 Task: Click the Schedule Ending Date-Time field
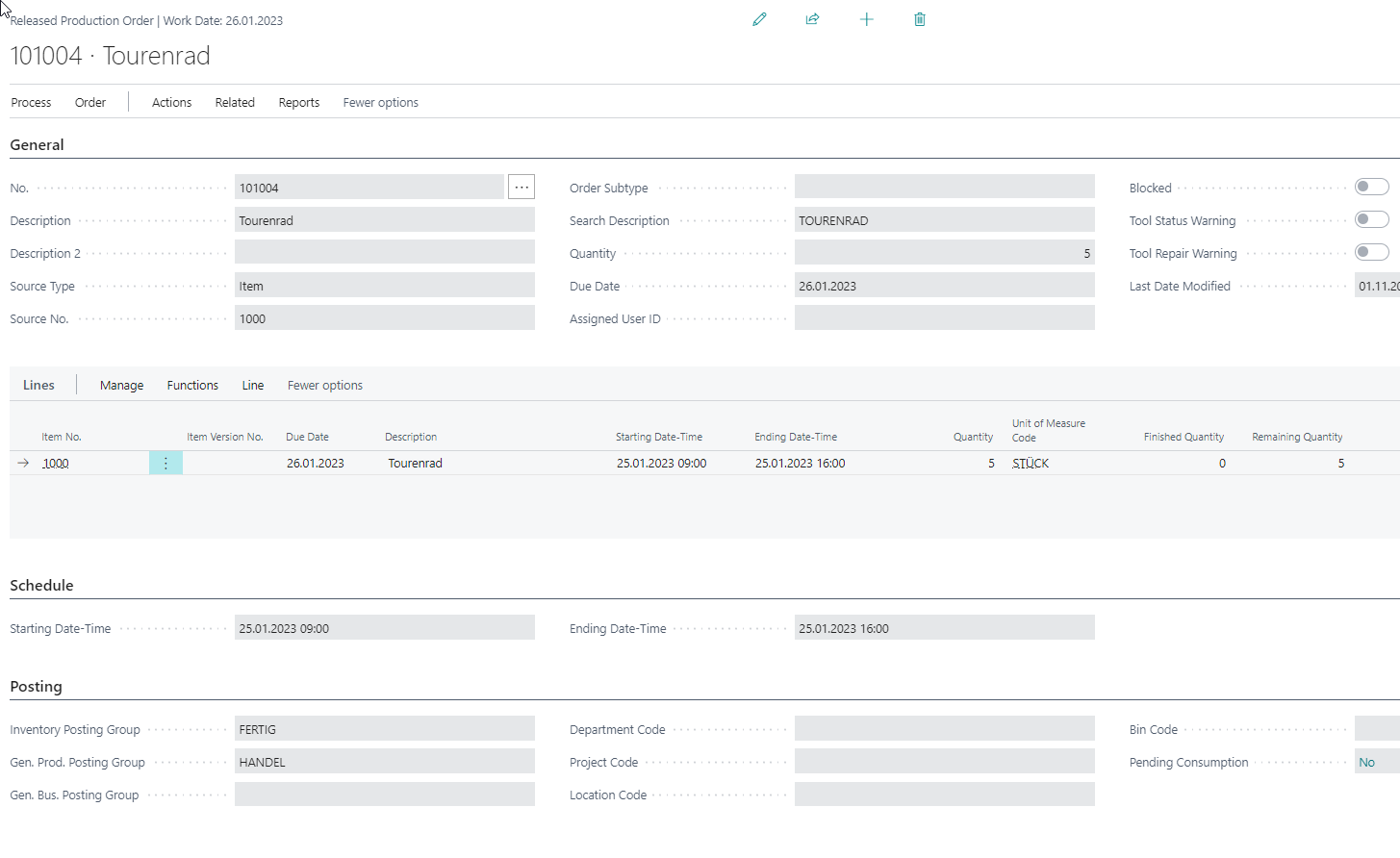pyautogui.click(x=945, y=627)
